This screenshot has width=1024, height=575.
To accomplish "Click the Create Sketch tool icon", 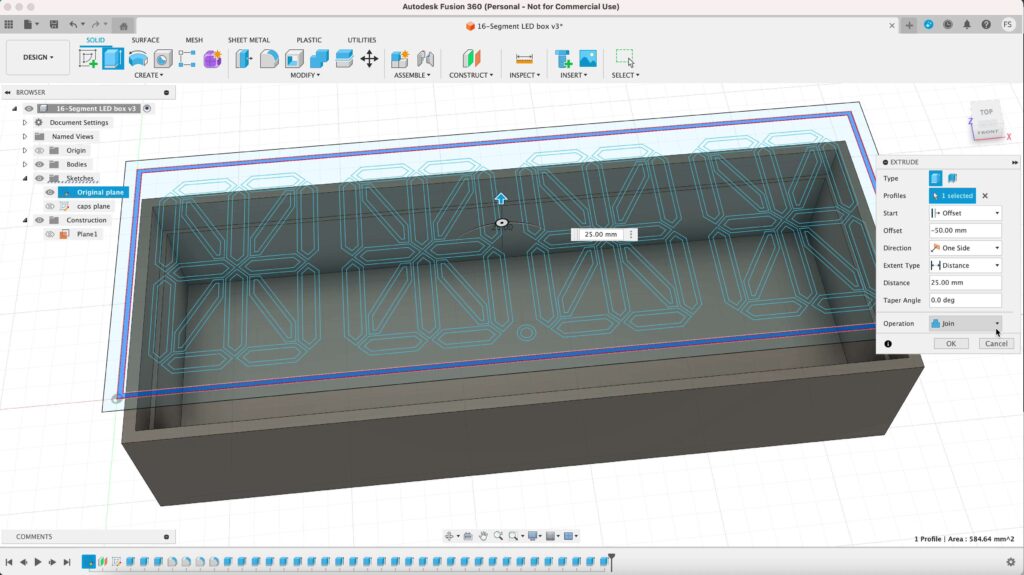I will point(88,59).
